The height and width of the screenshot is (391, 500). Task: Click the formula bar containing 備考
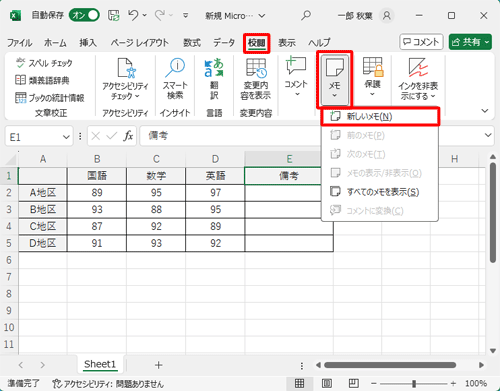230,136
